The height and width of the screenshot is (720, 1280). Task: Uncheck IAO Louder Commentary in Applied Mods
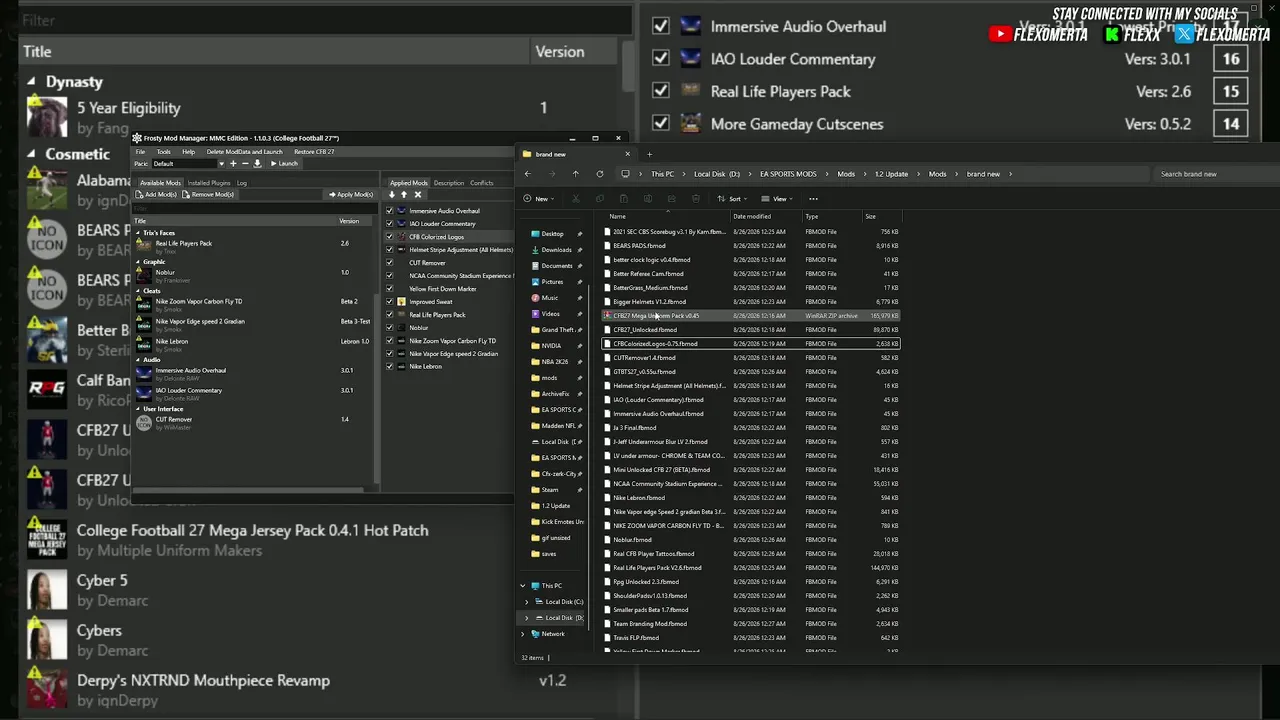390,224
